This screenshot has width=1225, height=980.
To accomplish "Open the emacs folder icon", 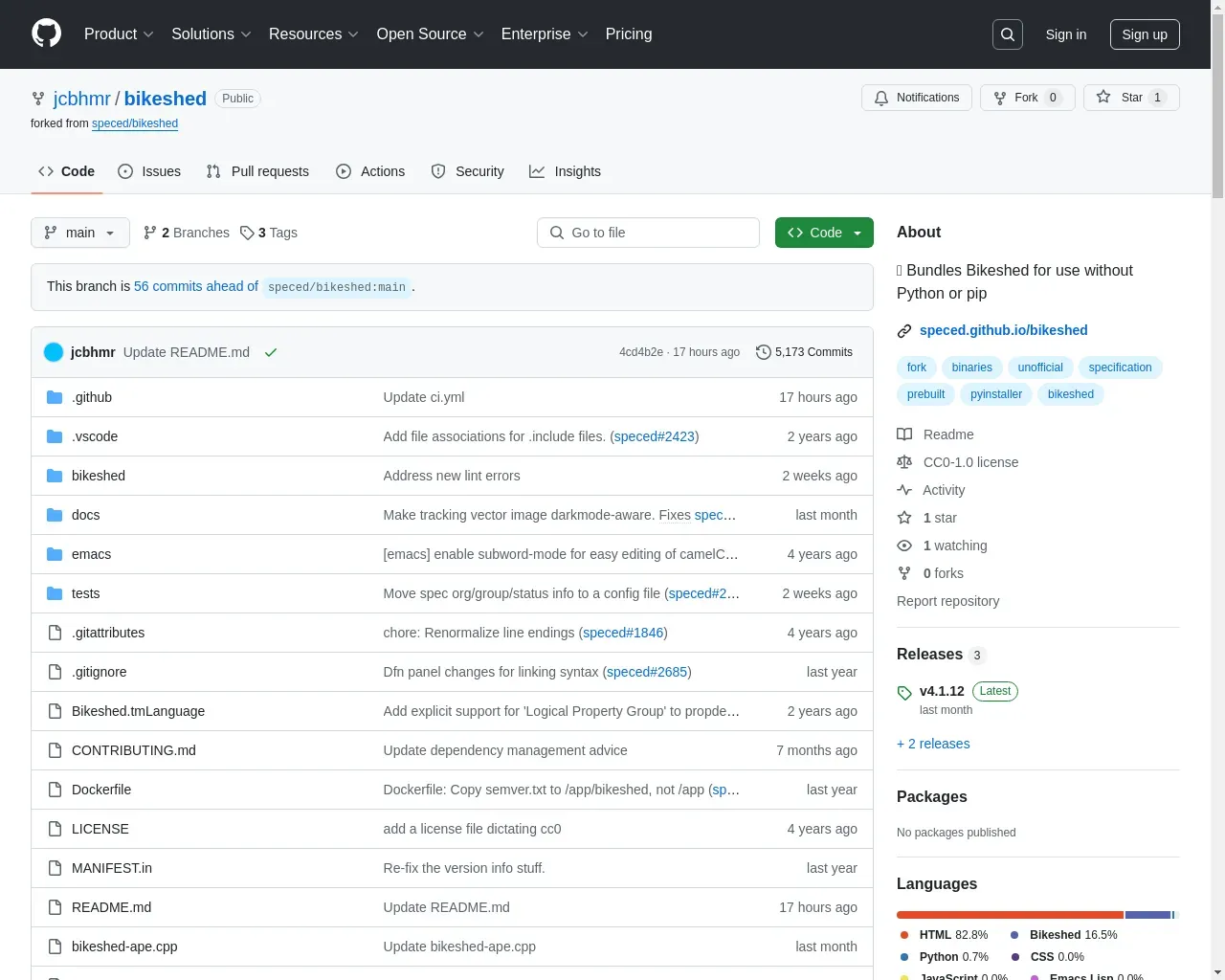I will [x=55, y=554].
